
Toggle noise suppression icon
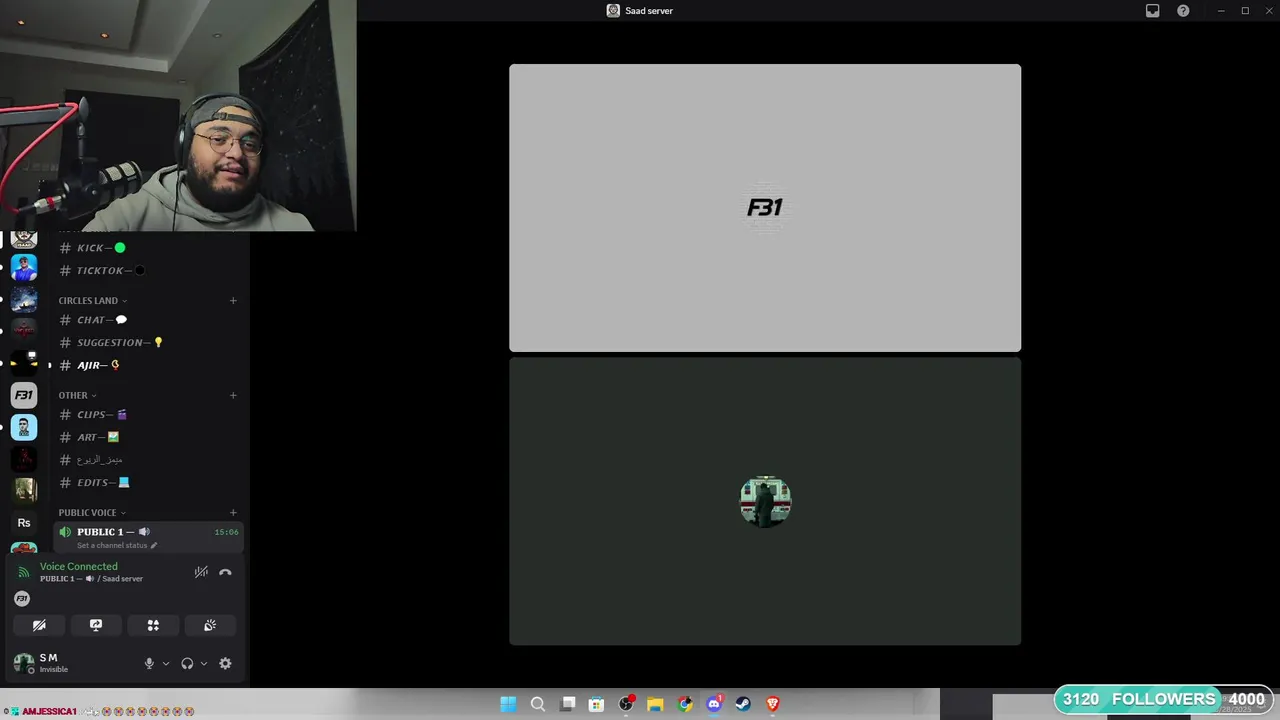tap(201, 572)
